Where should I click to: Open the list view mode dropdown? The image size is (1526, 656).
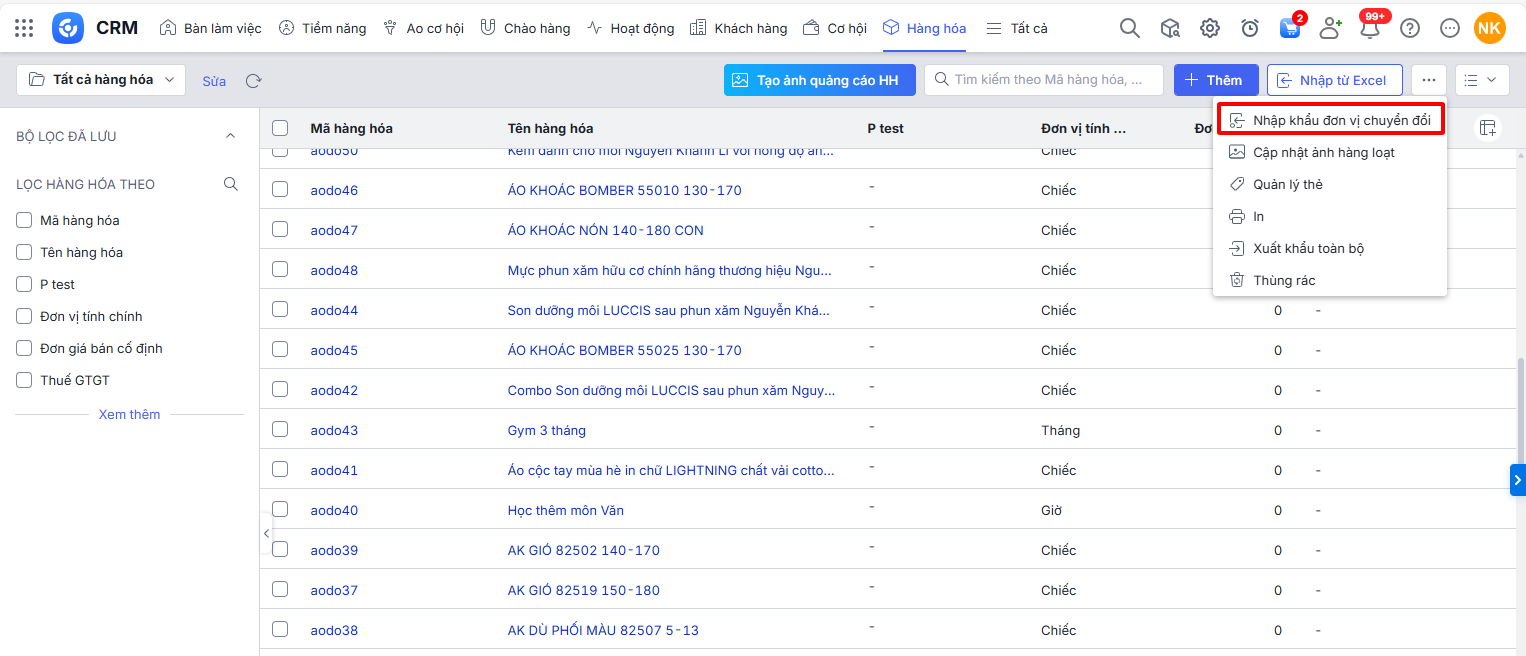click(x=1482, y=80)
